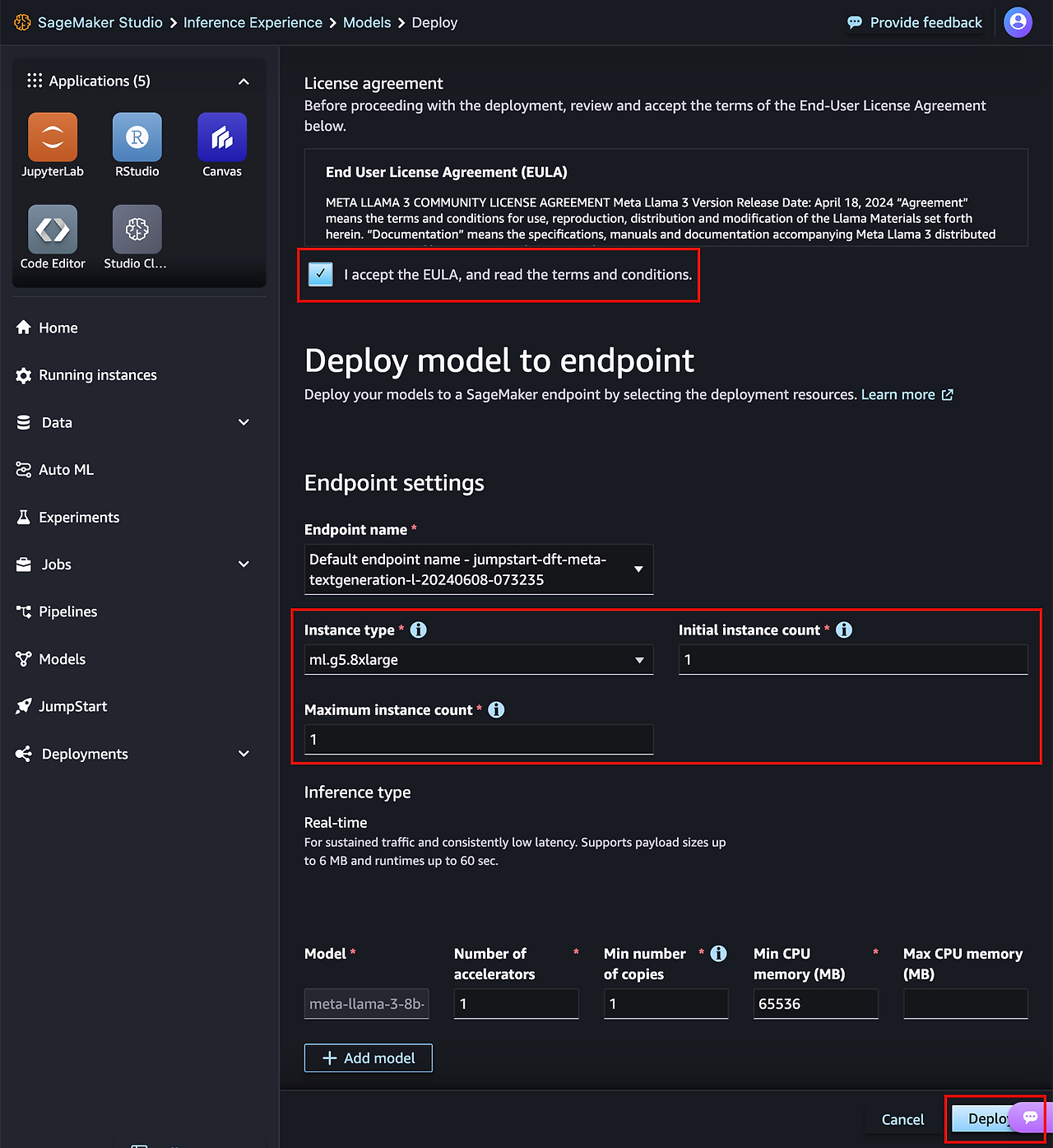Viewport: 1053px width, 1148px height.
Task: Click the Auto ML icon
Action: click(24, 470)
